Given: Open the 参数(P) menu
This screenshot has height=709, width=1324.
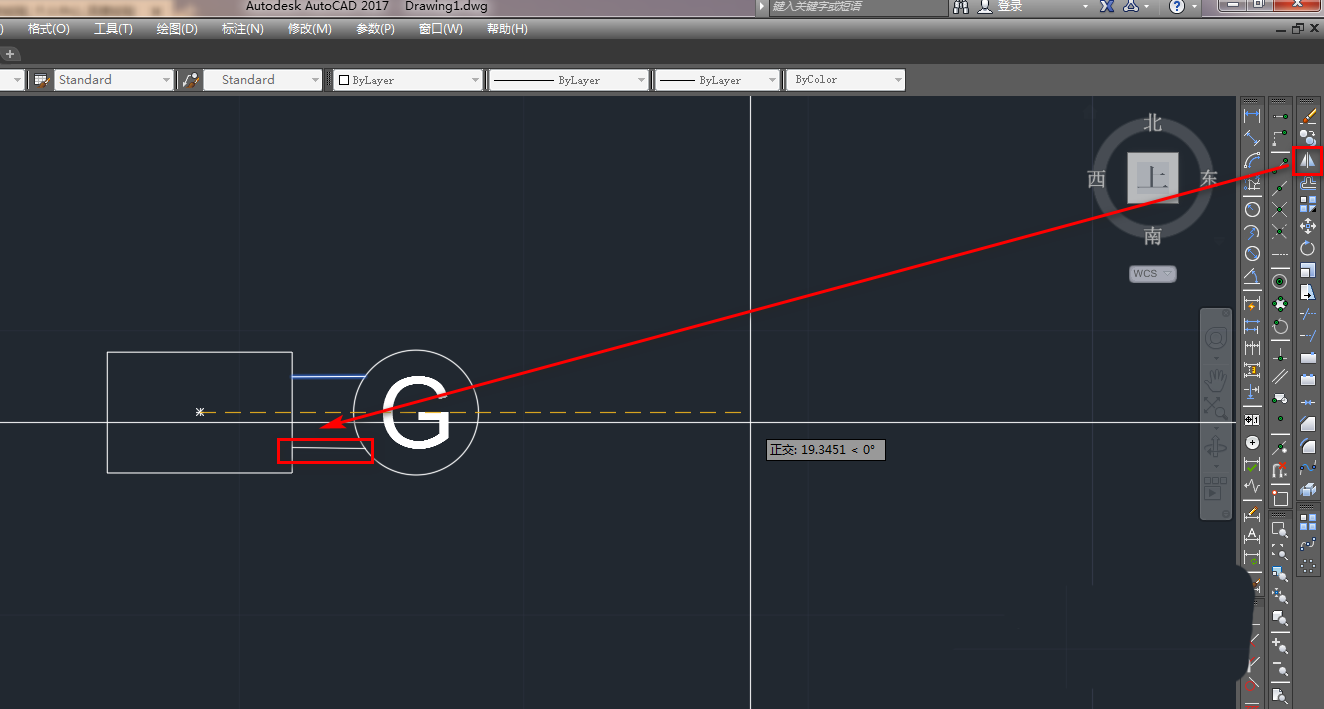Looking at the screenshot, I should [375, 29].
